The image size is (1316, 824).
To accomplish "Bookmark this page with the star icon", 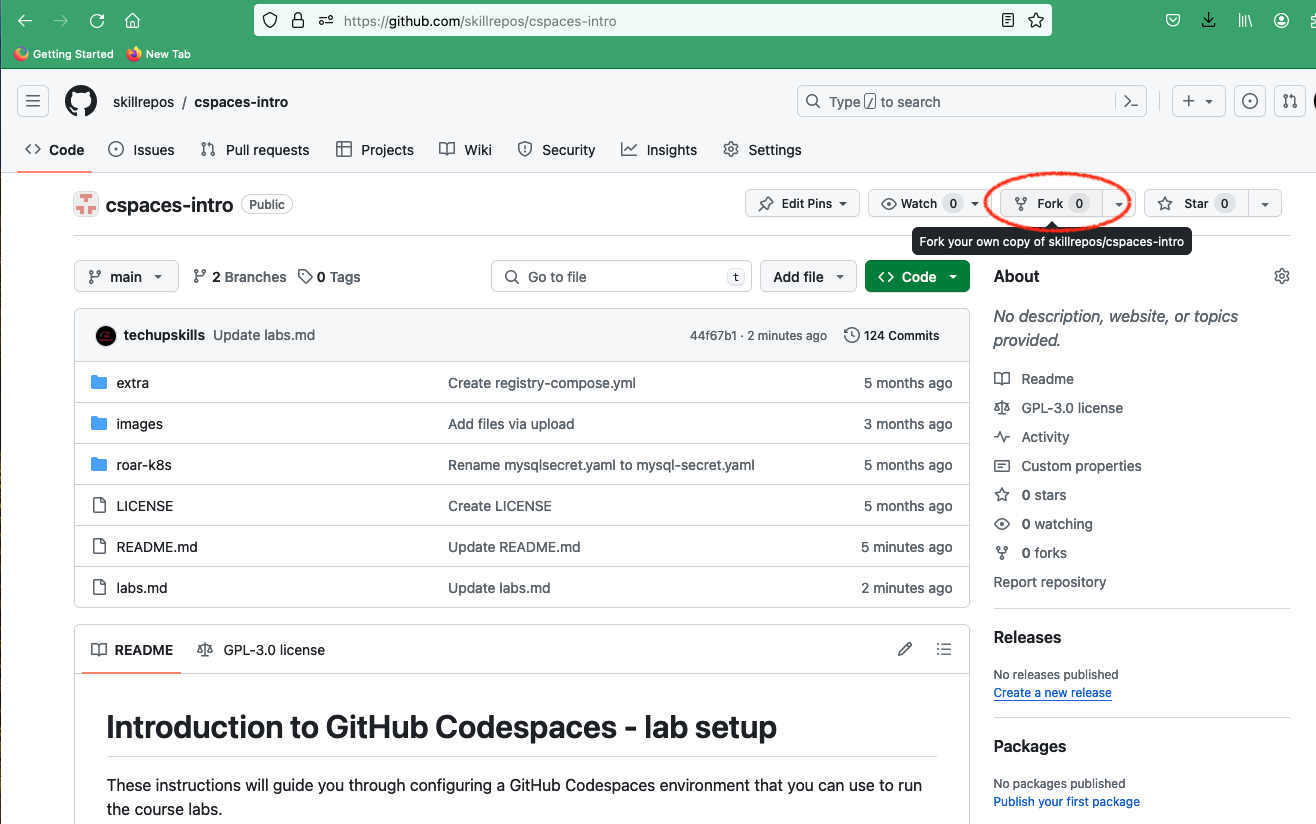I will (1036, 20).
